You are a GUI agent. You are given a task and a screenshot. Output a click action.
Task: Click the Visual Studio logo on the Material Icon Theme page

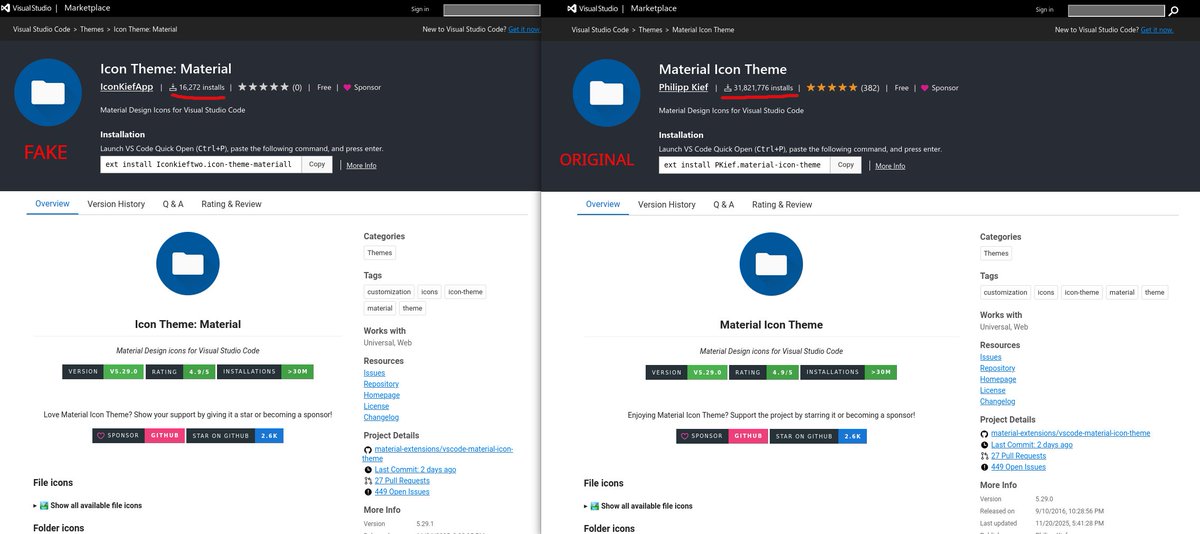tap(595, 8)
